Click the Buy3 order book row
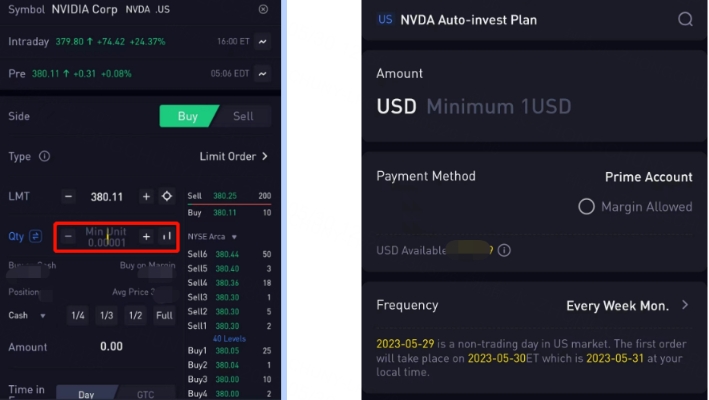 [x=229, y=380]
